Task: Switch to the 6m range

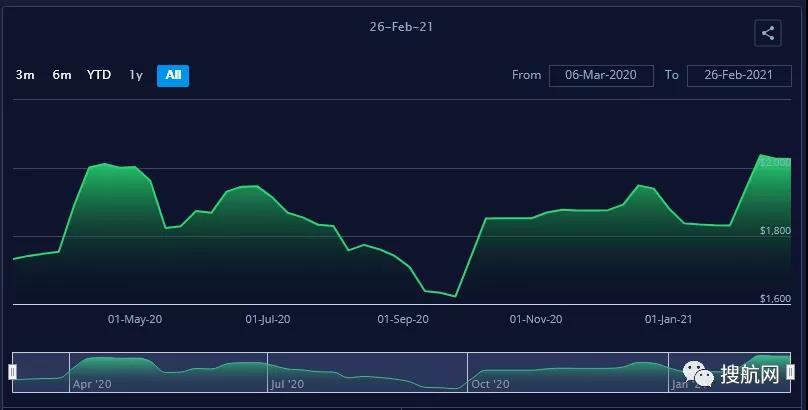Action: click(x=62, y=75)
